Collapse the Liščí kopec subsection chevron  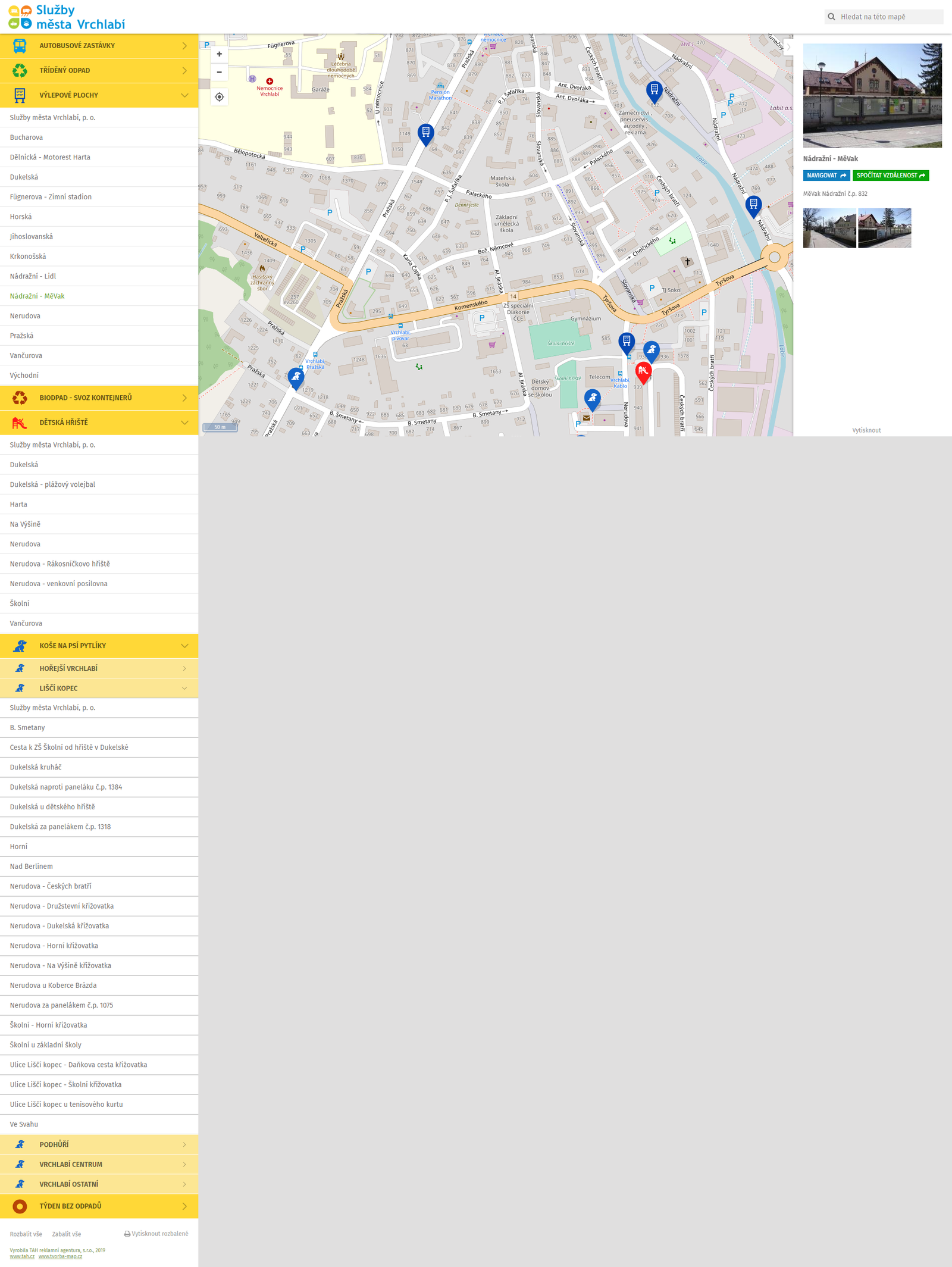184,688
